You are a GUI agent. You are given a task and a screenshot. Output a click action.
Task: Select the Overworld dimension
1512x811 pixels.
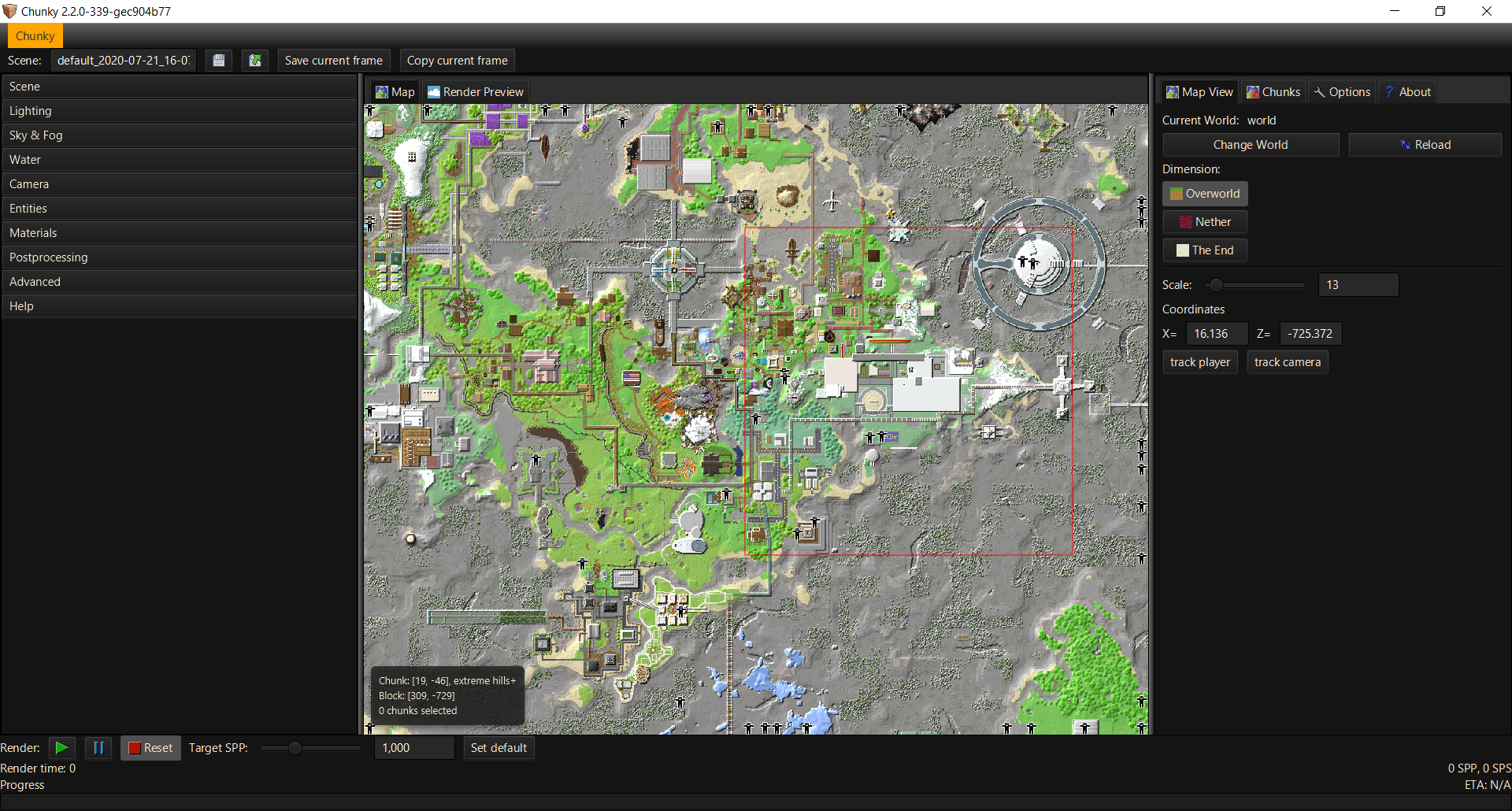1205,194
